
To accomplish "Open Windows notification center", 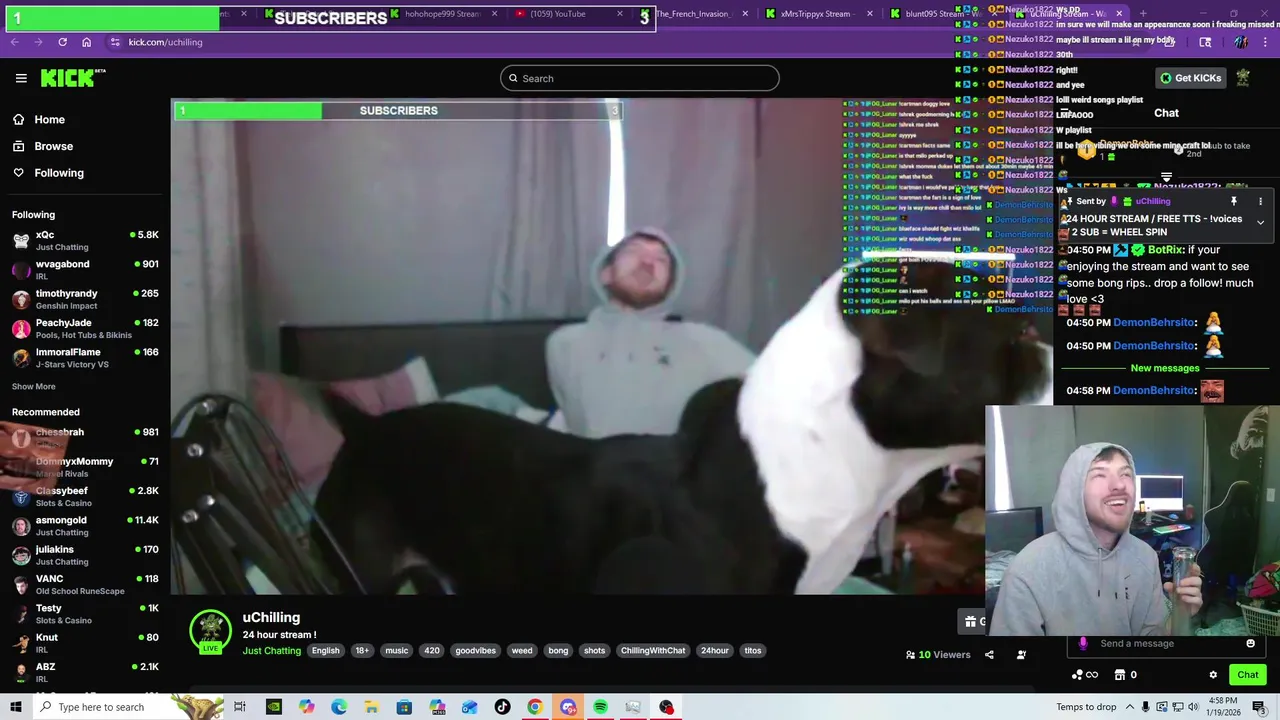I will pos(1262,707).
